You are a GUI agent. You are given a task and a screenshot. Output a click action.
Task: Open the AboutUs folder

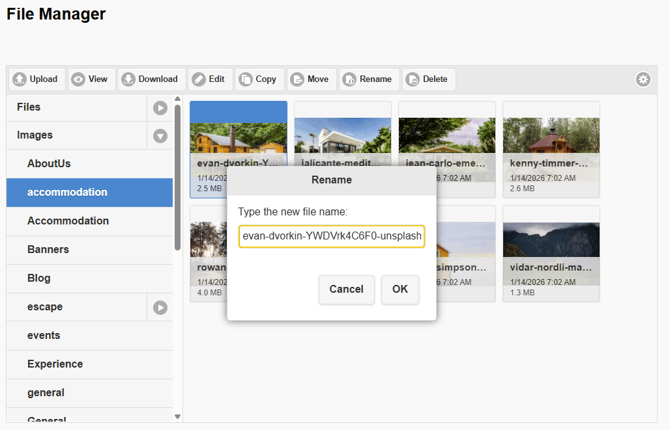(90, 164)
